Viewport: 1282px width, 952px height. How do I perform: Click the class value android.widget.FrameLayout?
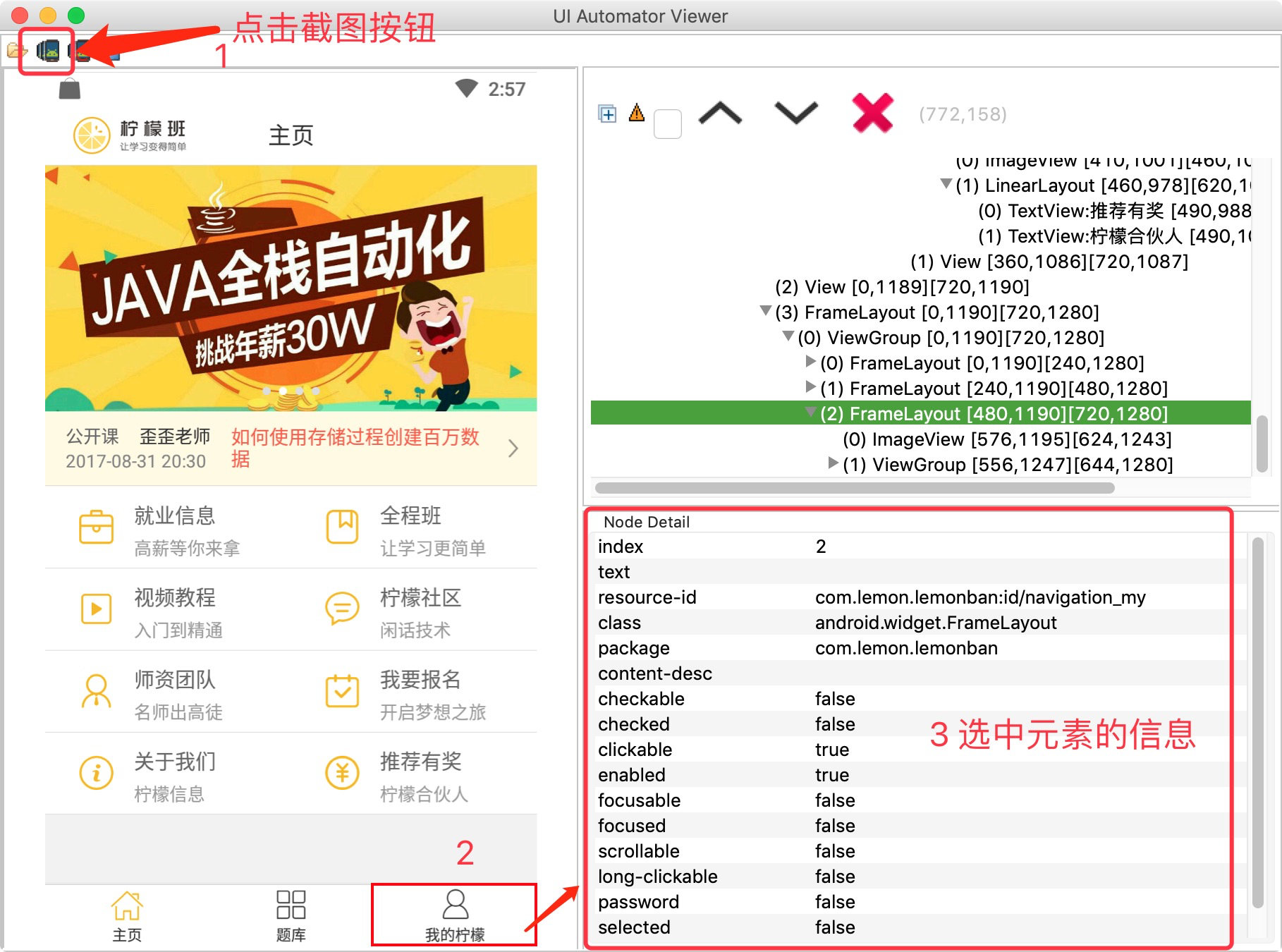pos(936,623)
